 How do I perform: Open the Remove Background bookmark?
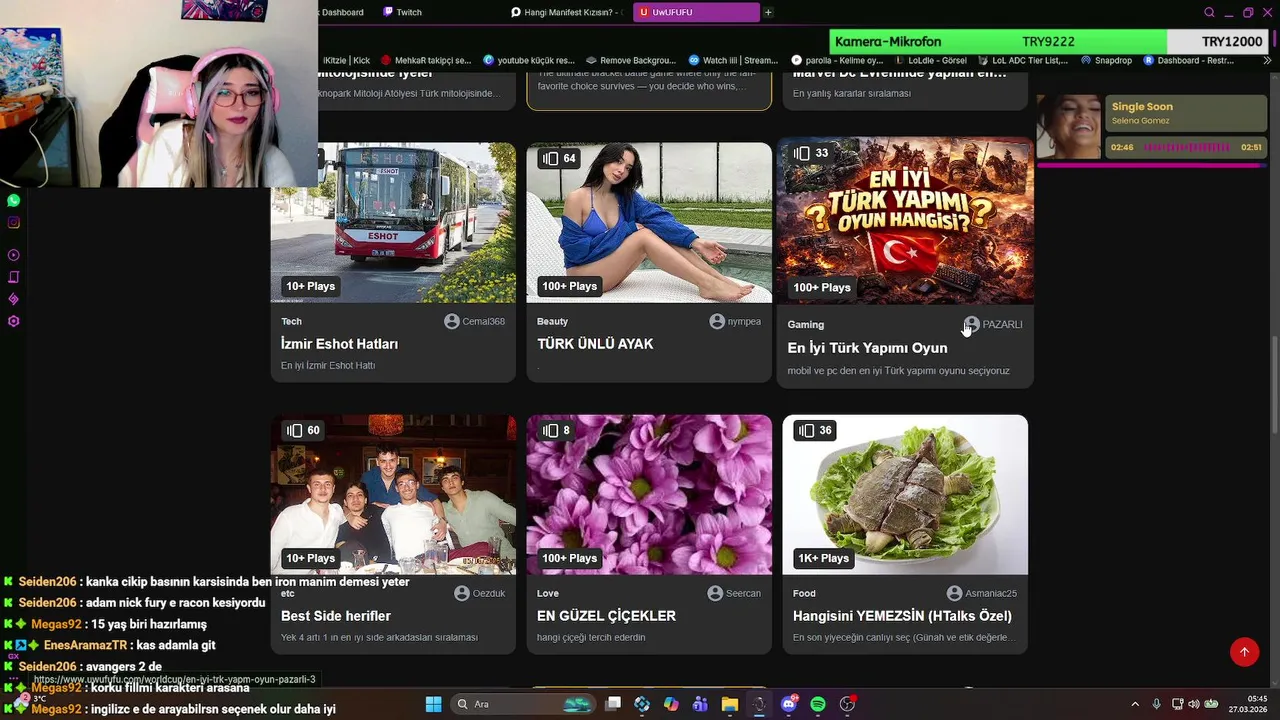tap(632, 60)
